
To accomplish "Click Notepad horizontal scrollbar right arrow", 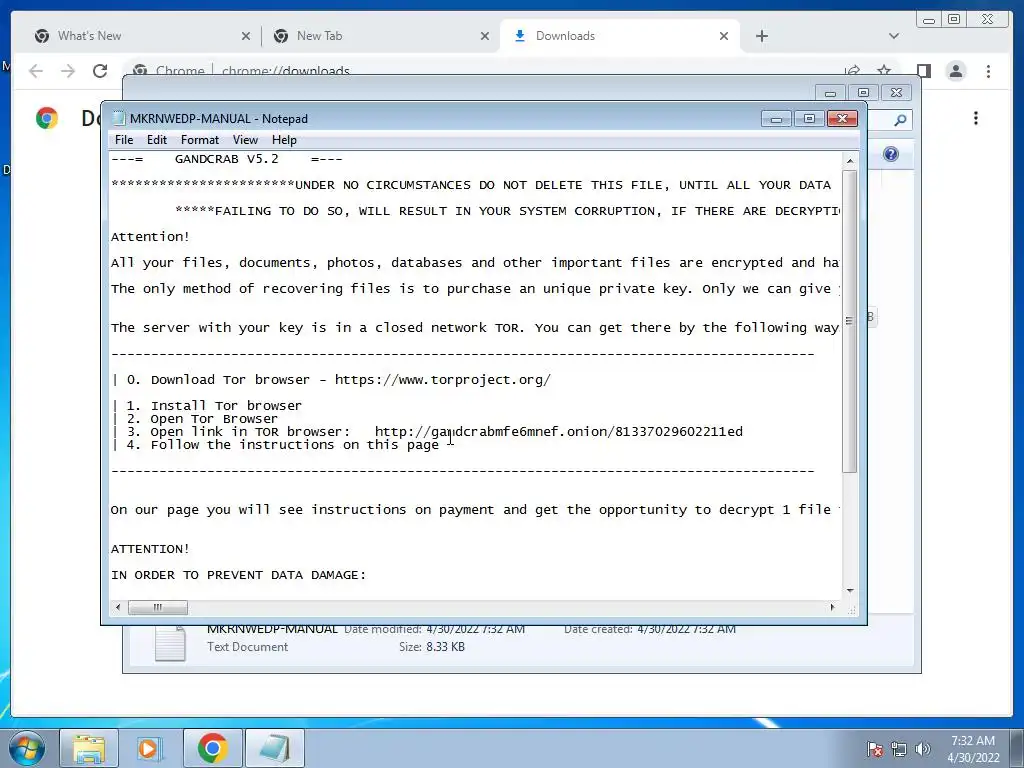I will click(832, 607).
